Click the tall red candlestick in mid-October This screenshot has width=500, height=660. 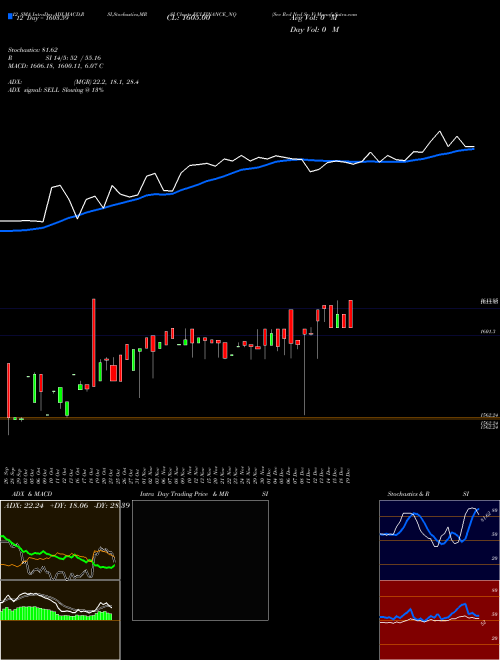pyautogui.click(x=93, y=343)
